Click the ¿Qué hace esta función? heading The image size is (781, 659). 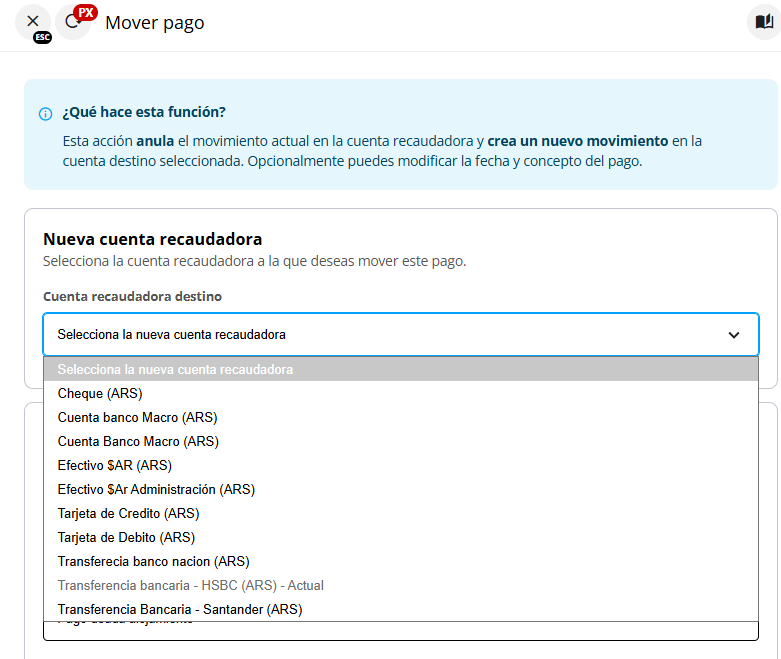tap(144, 112)
